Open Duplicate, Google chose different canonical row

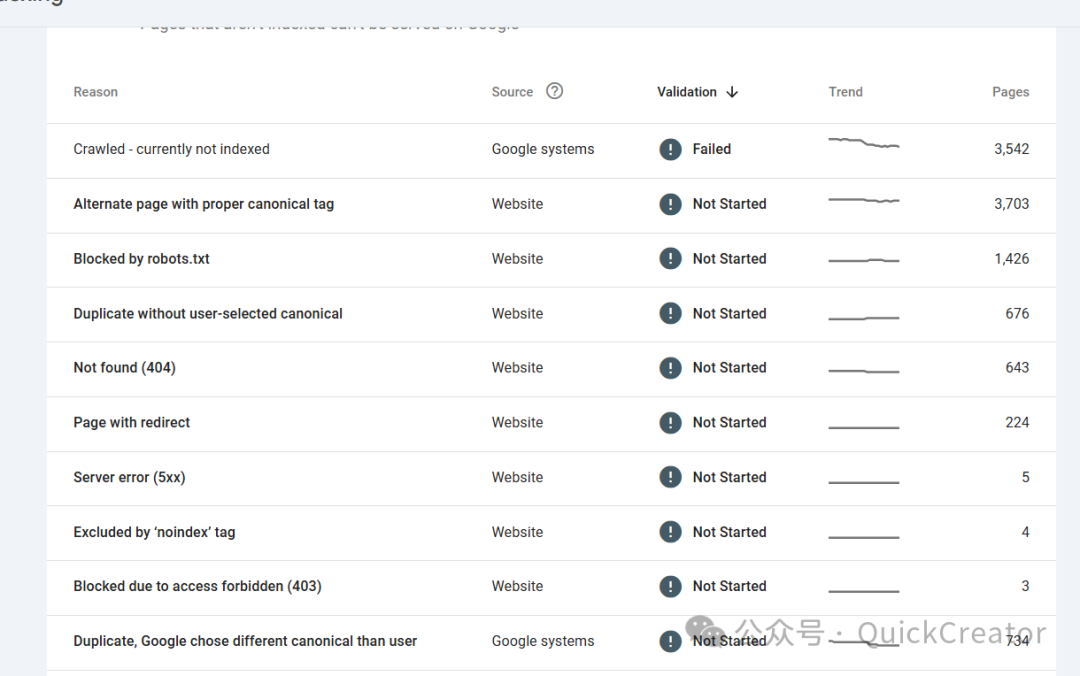pyautogui.click(x=245, y=642)
